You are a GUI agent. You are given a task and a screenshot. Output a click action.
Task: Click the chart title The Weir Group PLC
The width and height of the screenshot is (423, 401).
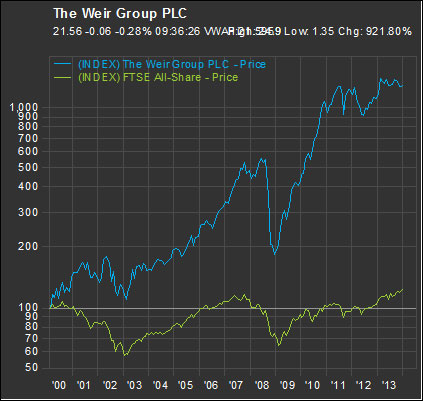(120, 14)
